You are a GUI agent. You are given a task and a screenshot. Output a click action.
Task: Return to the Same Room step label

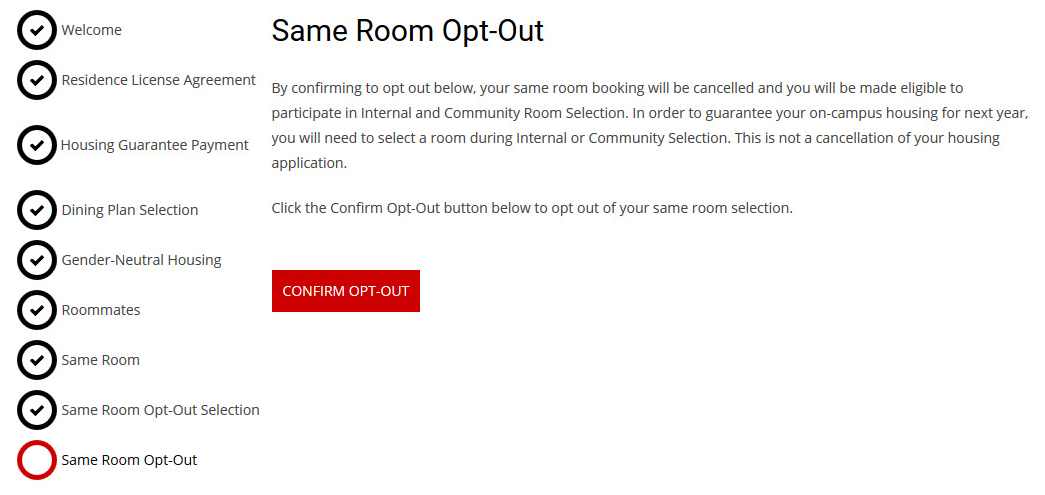point(100,360)
